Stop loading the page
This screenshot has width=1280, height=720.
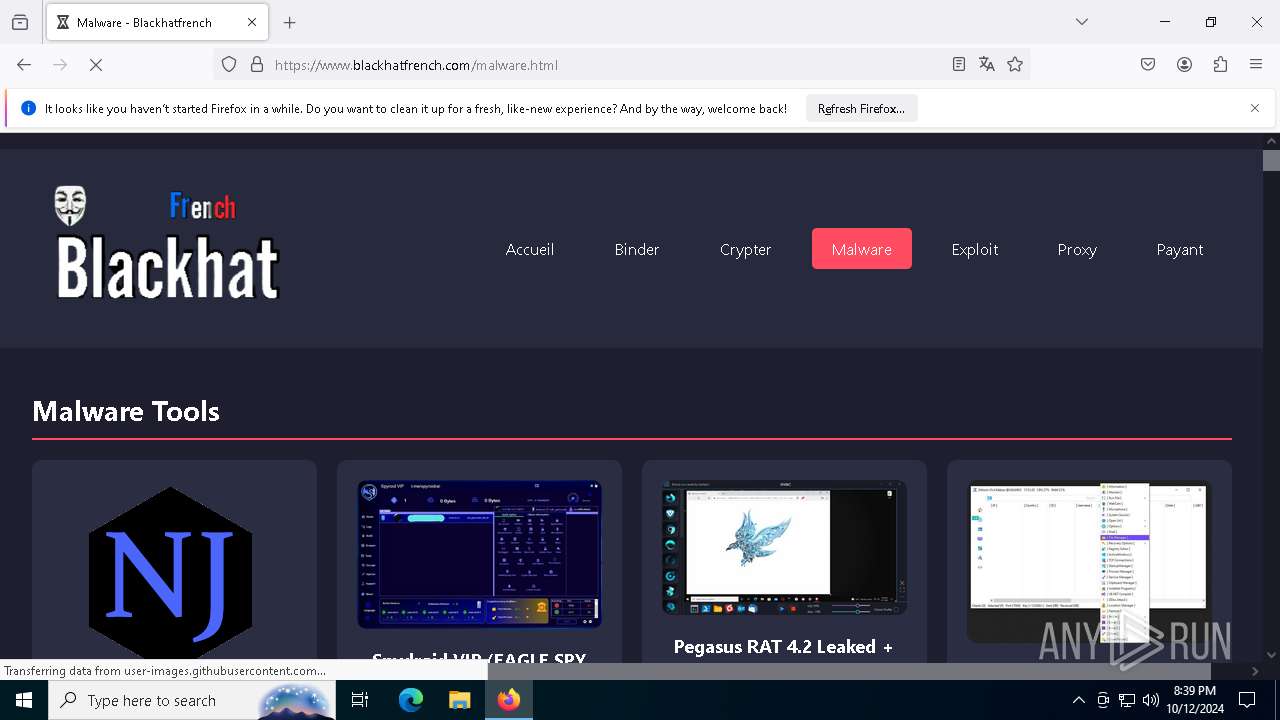pos(96,65)
